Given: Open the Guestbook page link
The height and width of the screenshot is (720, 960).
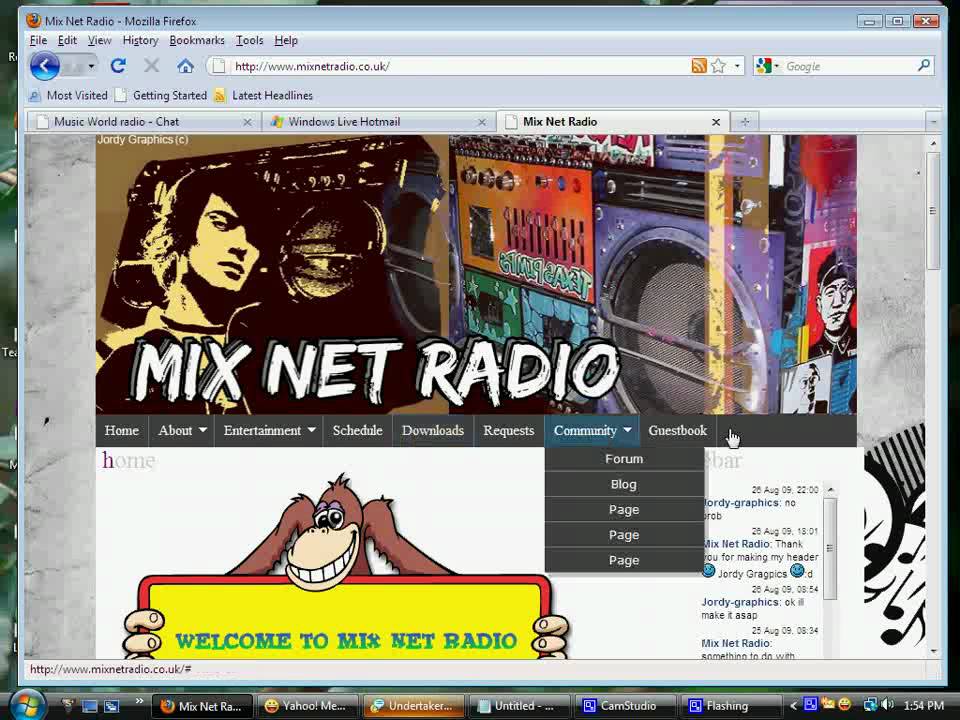Looking at the screenshot, I should click(x=678, y=430).
